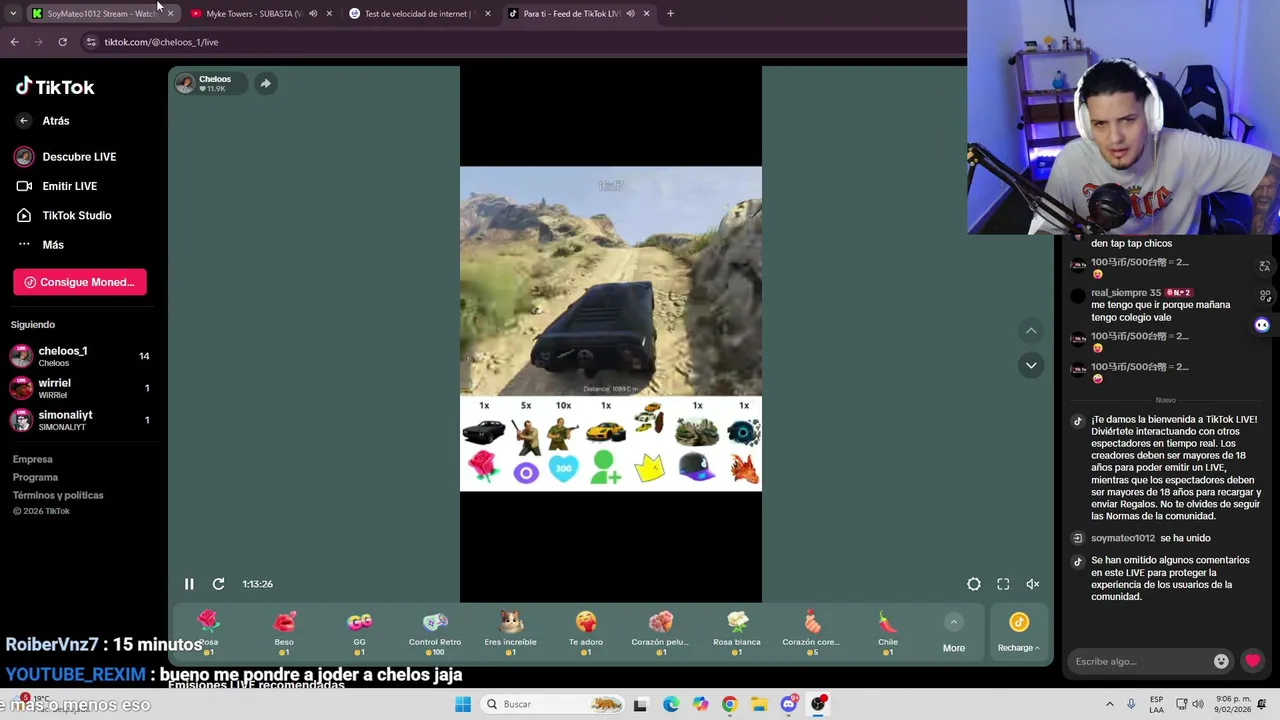Close the Test de velocidad tab
The image size is (1280, 720).
tap(488, 14)
